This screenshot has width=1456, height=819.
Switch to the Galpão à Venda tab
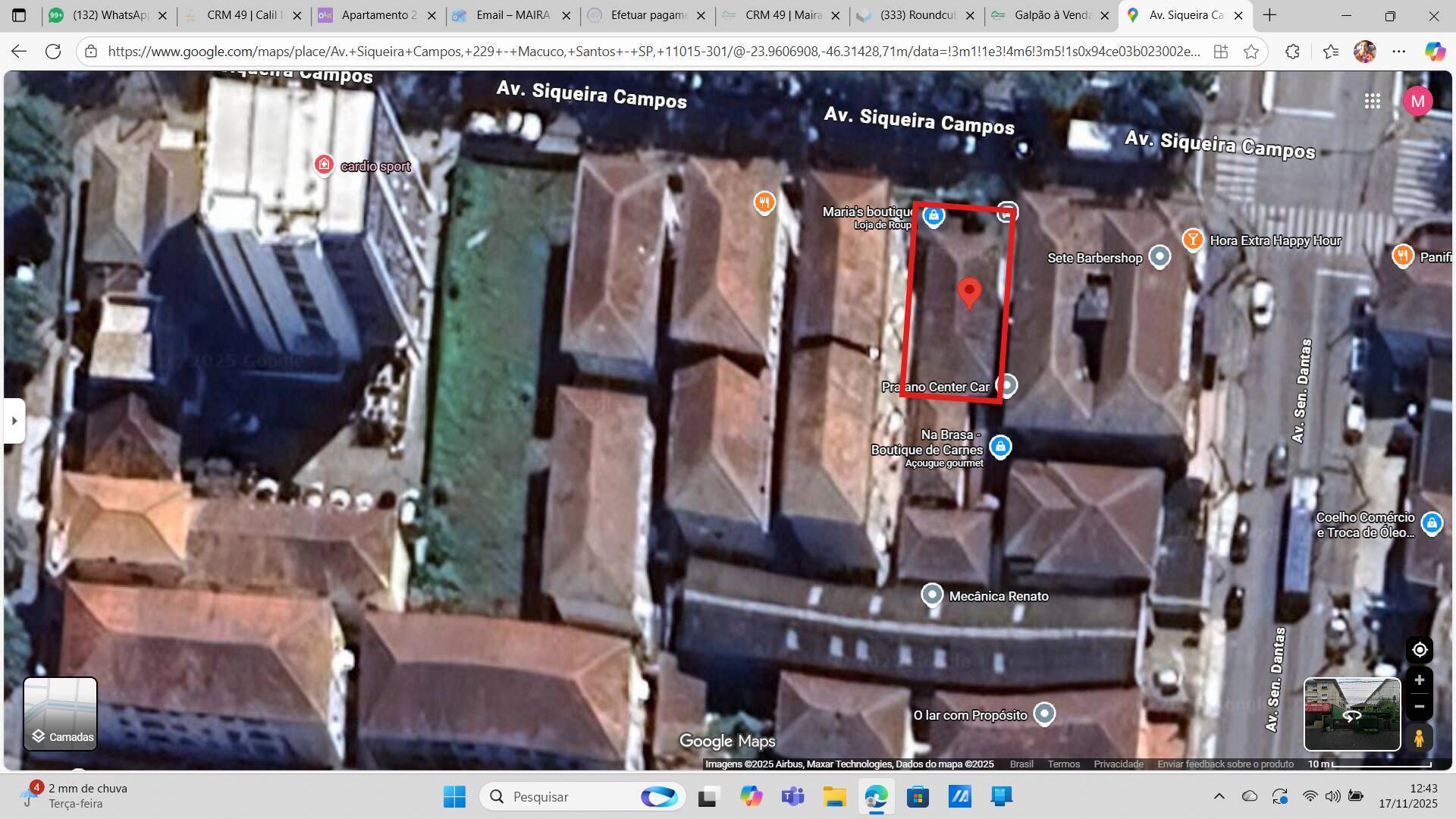(x=1051, y=15)
